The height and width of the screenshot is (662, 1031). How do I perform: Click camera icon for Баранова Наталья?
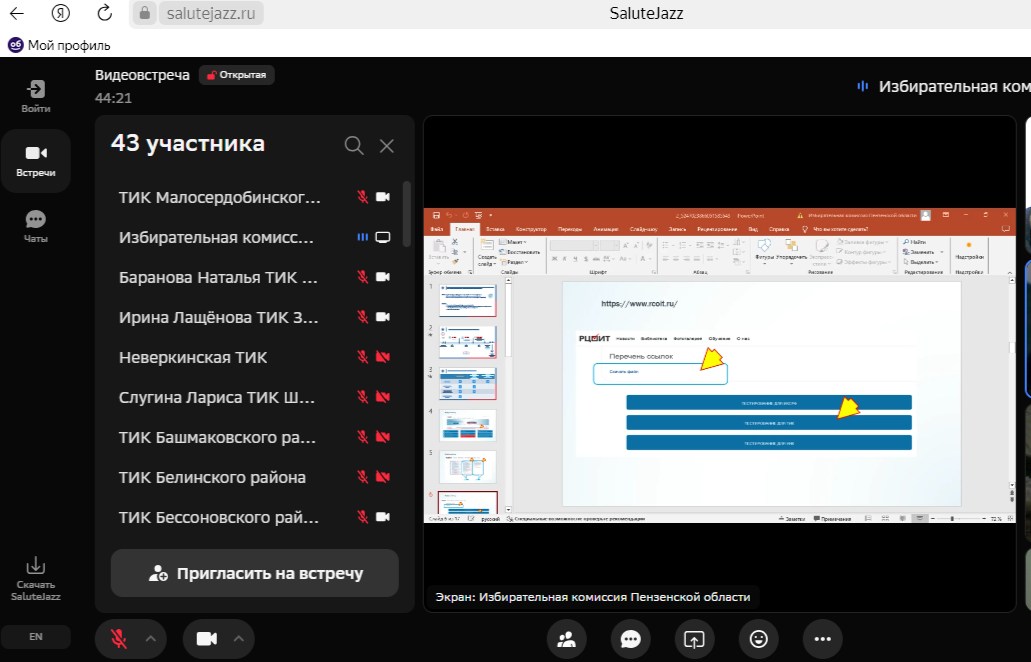(x=383, y=277)
